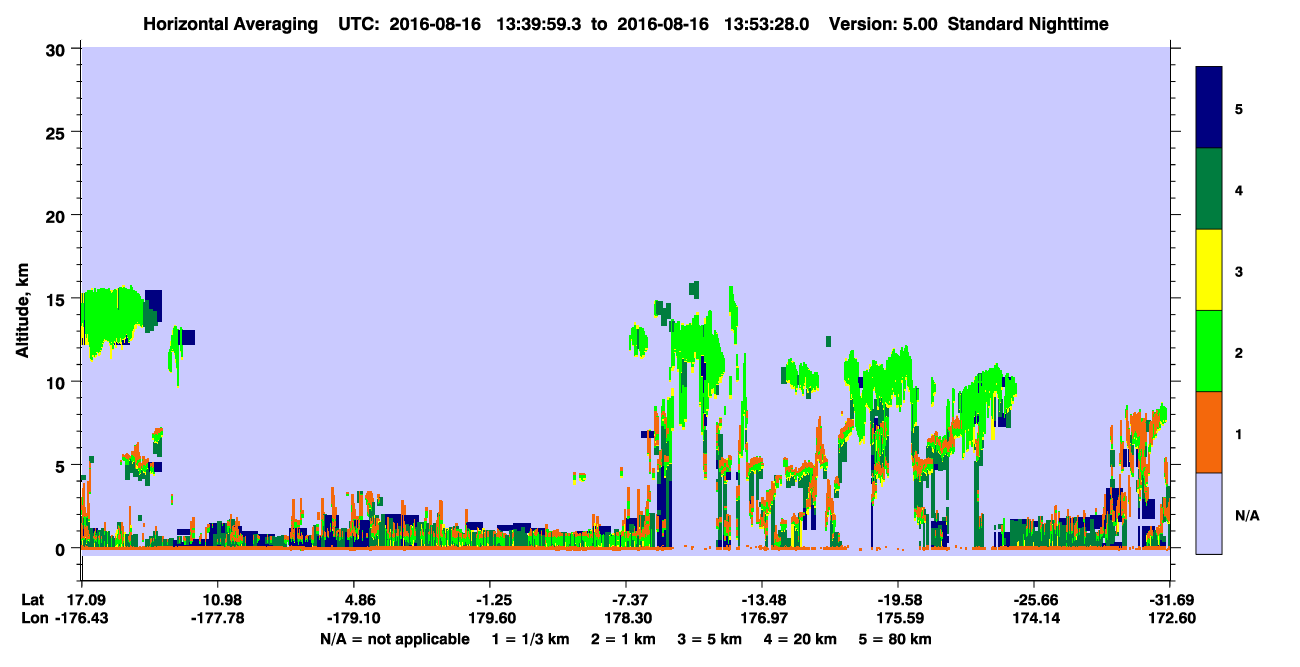Click the dark blue color bar segment labeled 5
The width and height of the screenshot is (1300, 667).
click(x=1209, y=107)
